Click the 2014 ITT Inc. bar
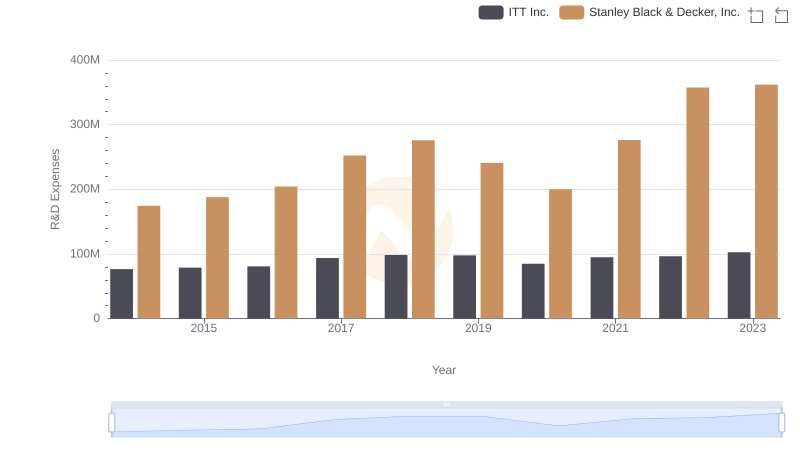 (121, 294)
